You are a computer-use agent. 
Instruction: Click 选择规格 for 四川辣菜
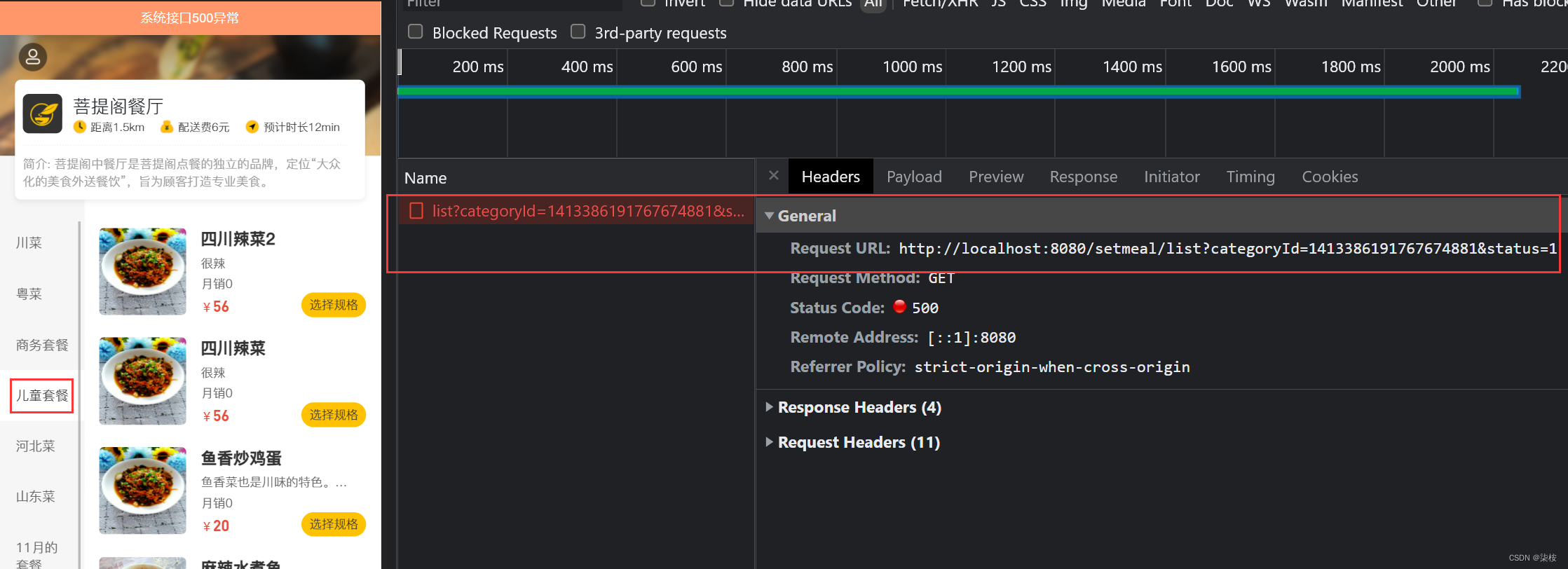(x=334, y=415)
